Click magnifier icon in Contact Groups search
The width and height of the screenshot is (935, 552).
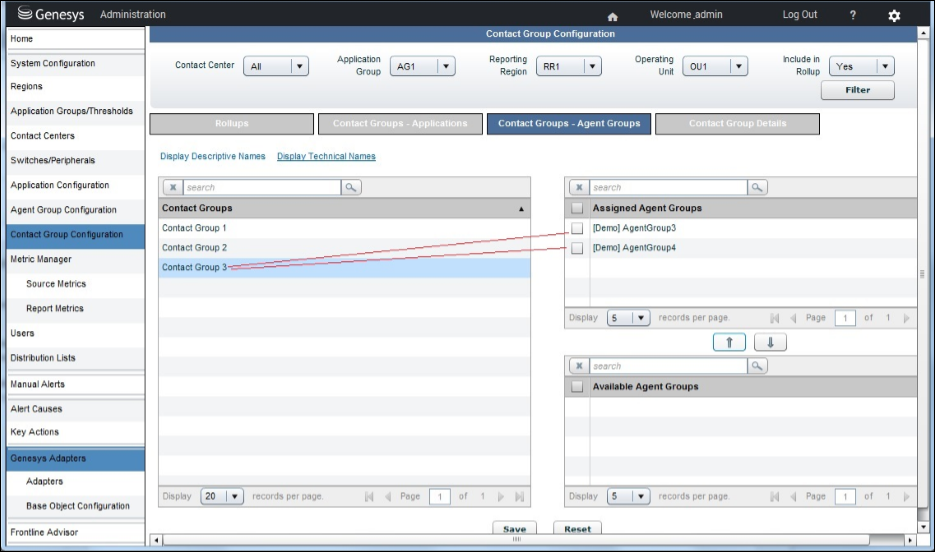click(x=351, y=187)
